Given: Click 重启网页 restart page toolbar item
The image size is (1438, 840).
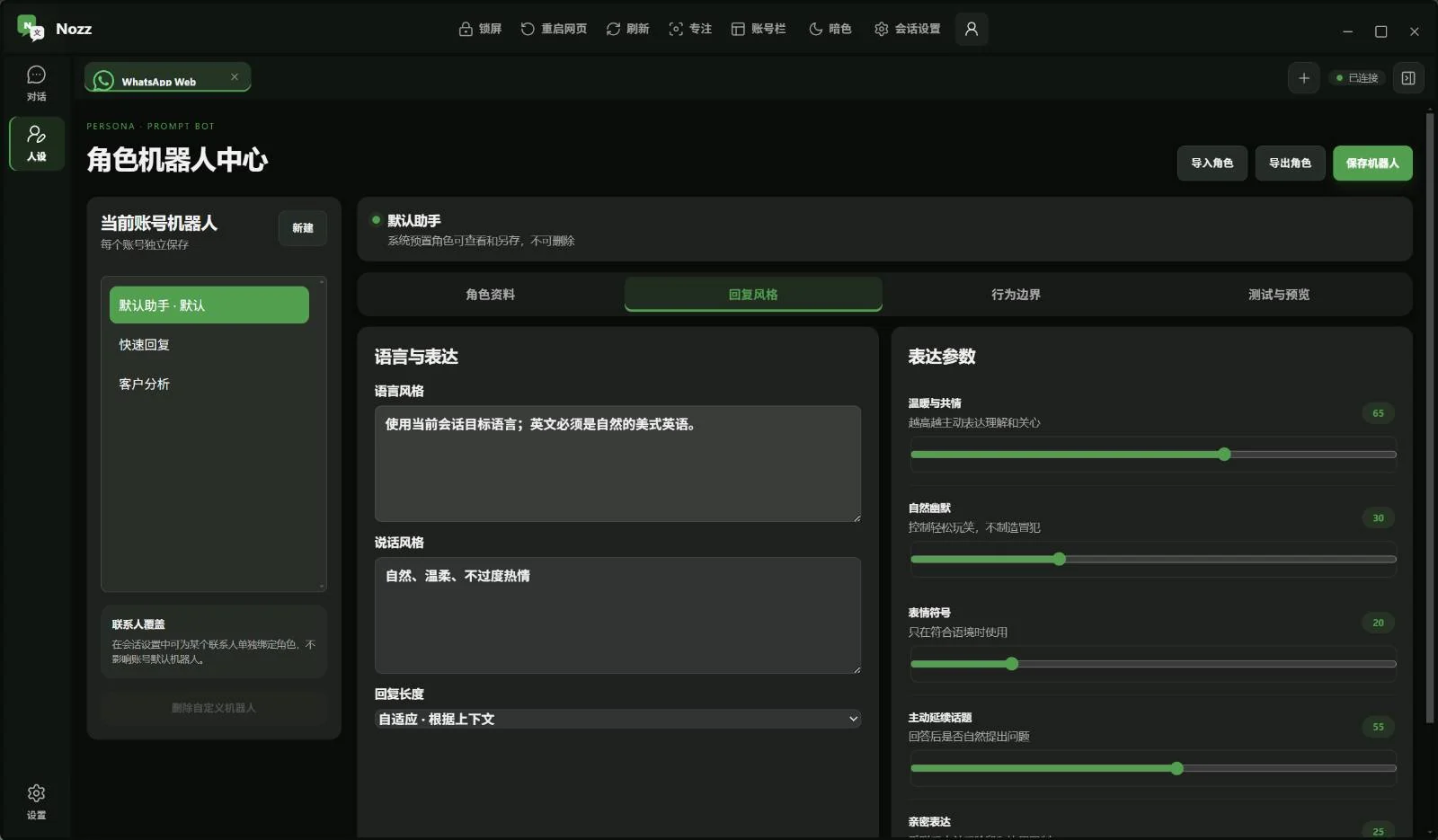Looking at the screenshot, I should [554, 29].
